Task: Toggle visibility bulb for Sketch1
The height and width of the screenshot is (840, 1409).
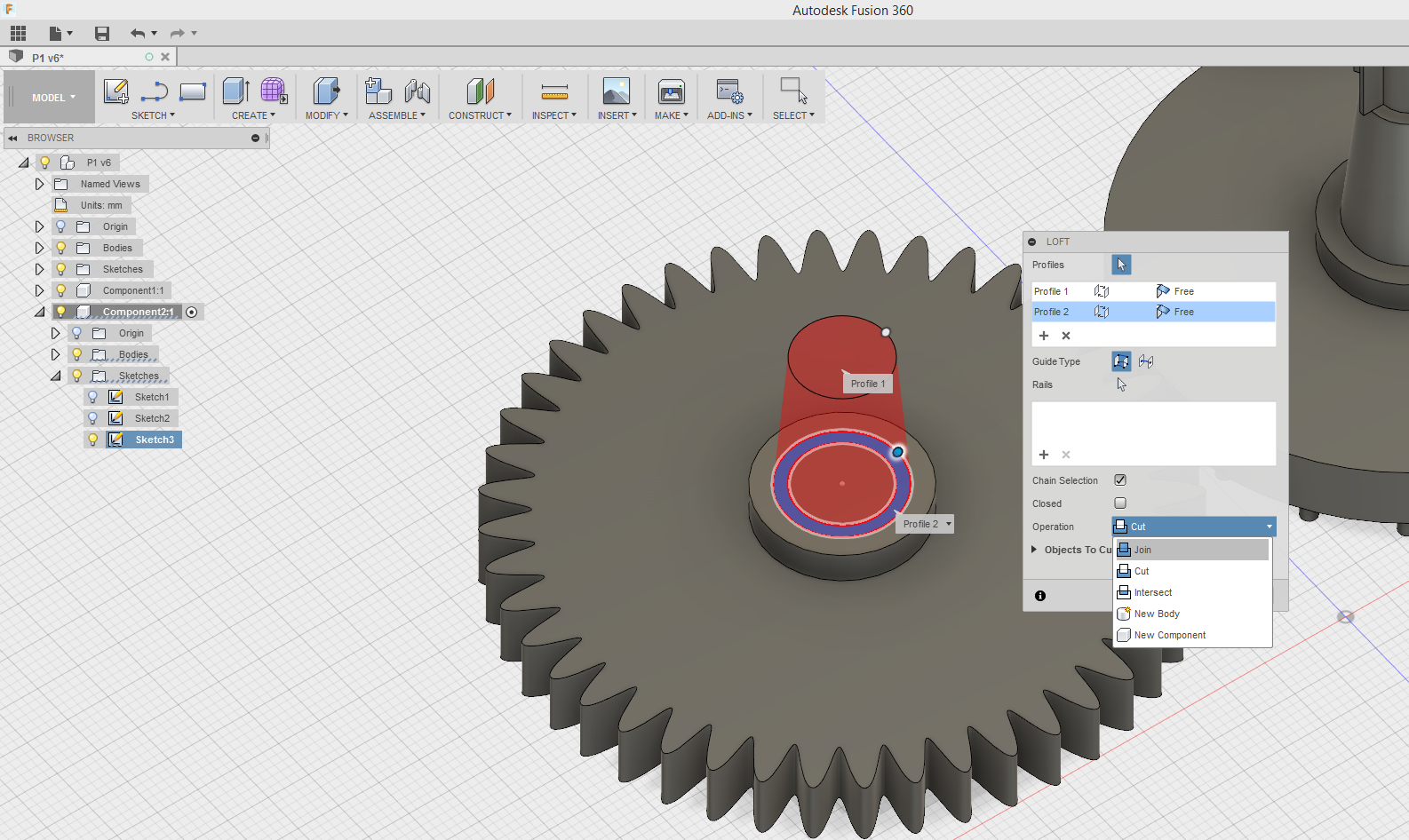Action: 92,397
